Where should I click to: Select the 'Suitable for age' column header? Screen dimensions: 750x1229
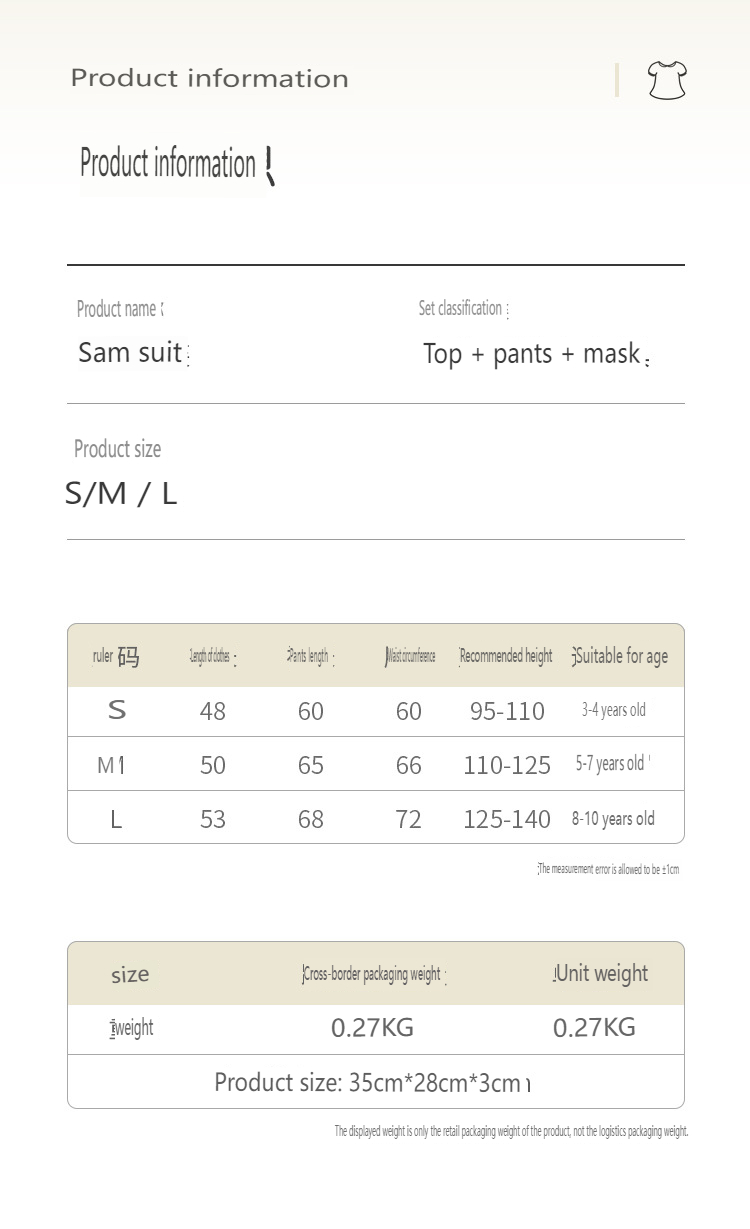point(620,657)
